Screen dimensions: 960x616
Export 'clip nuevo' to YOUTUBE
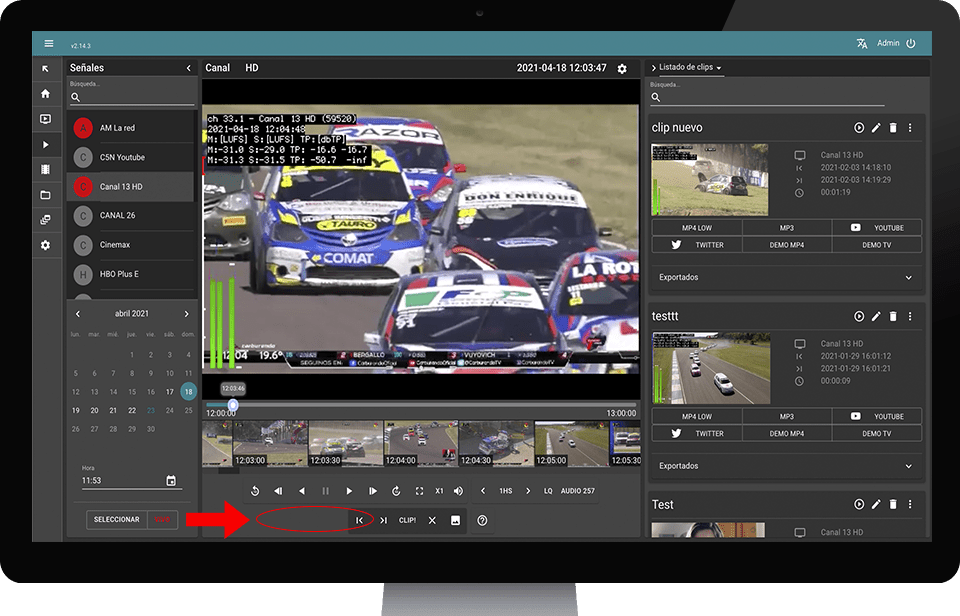[877, 228]
